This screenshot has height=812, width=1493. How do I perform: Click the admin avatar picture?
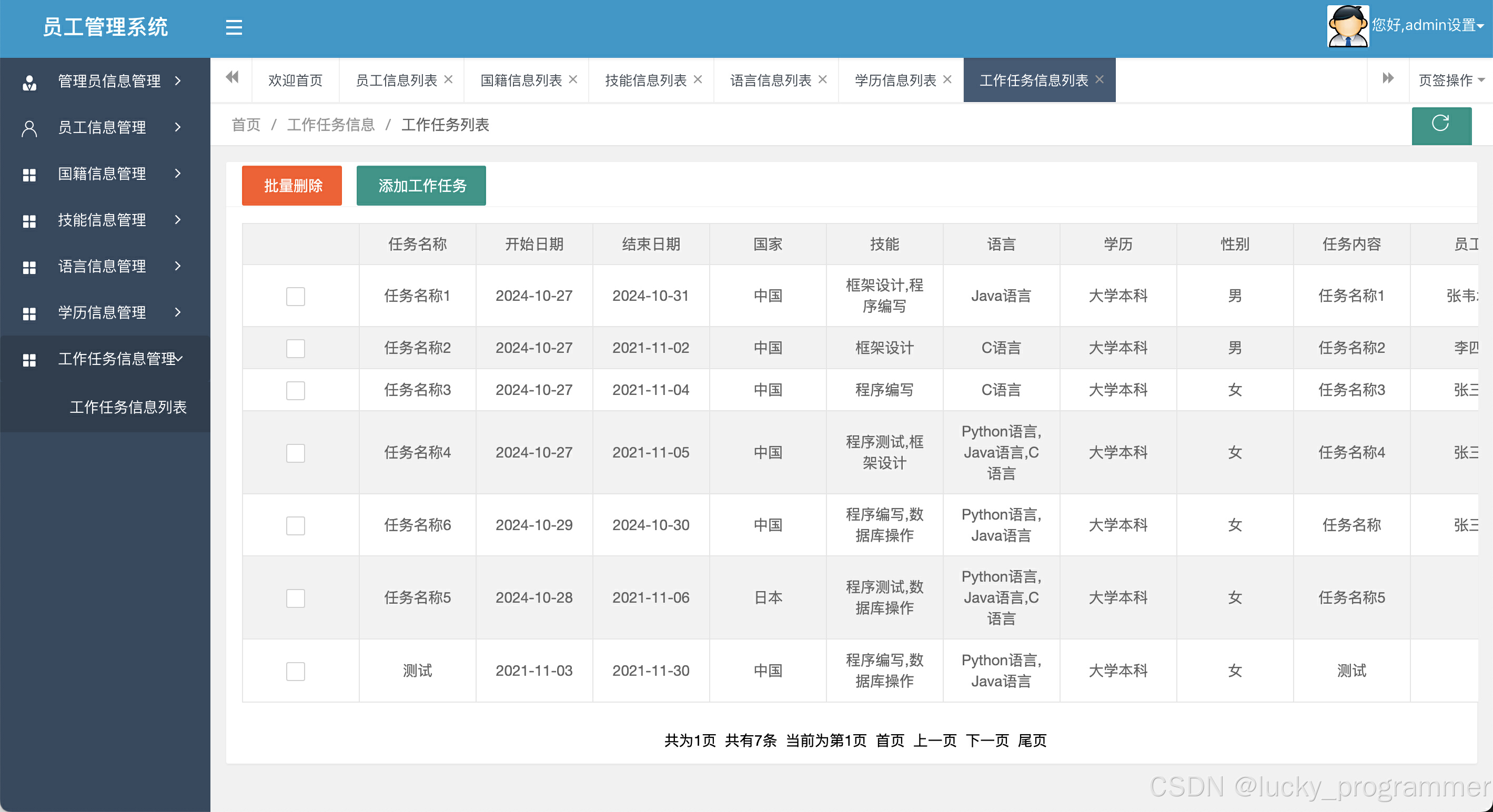1347,26
